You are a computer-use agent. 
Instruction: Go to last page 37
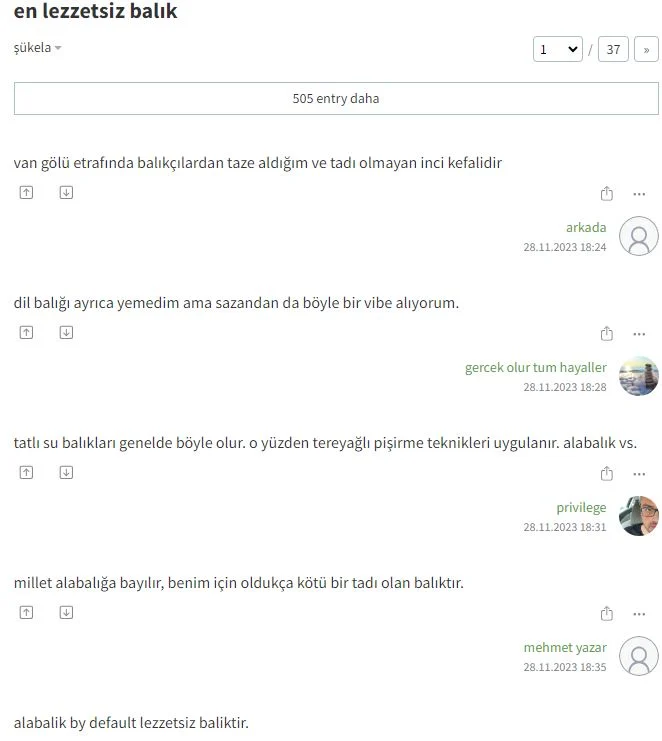tap(613, 49)
